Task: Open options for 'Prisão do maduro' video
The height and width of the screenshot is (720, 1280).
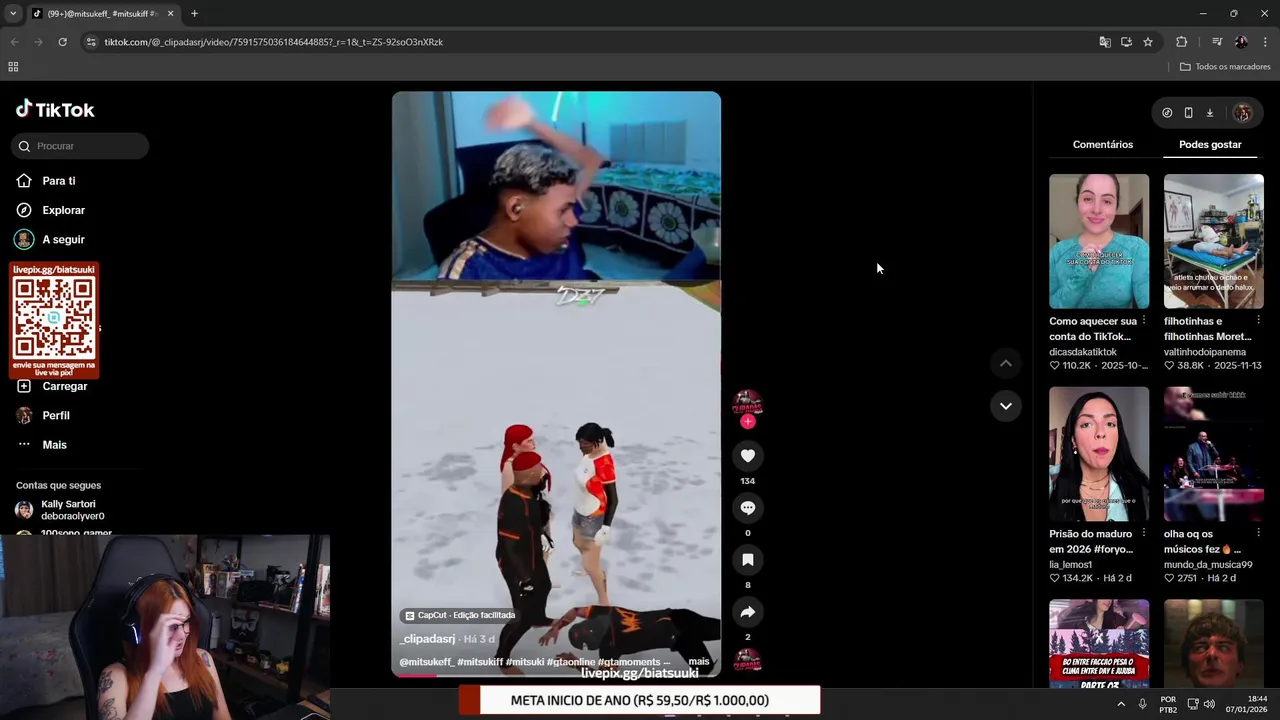Action: point(1143,534)
